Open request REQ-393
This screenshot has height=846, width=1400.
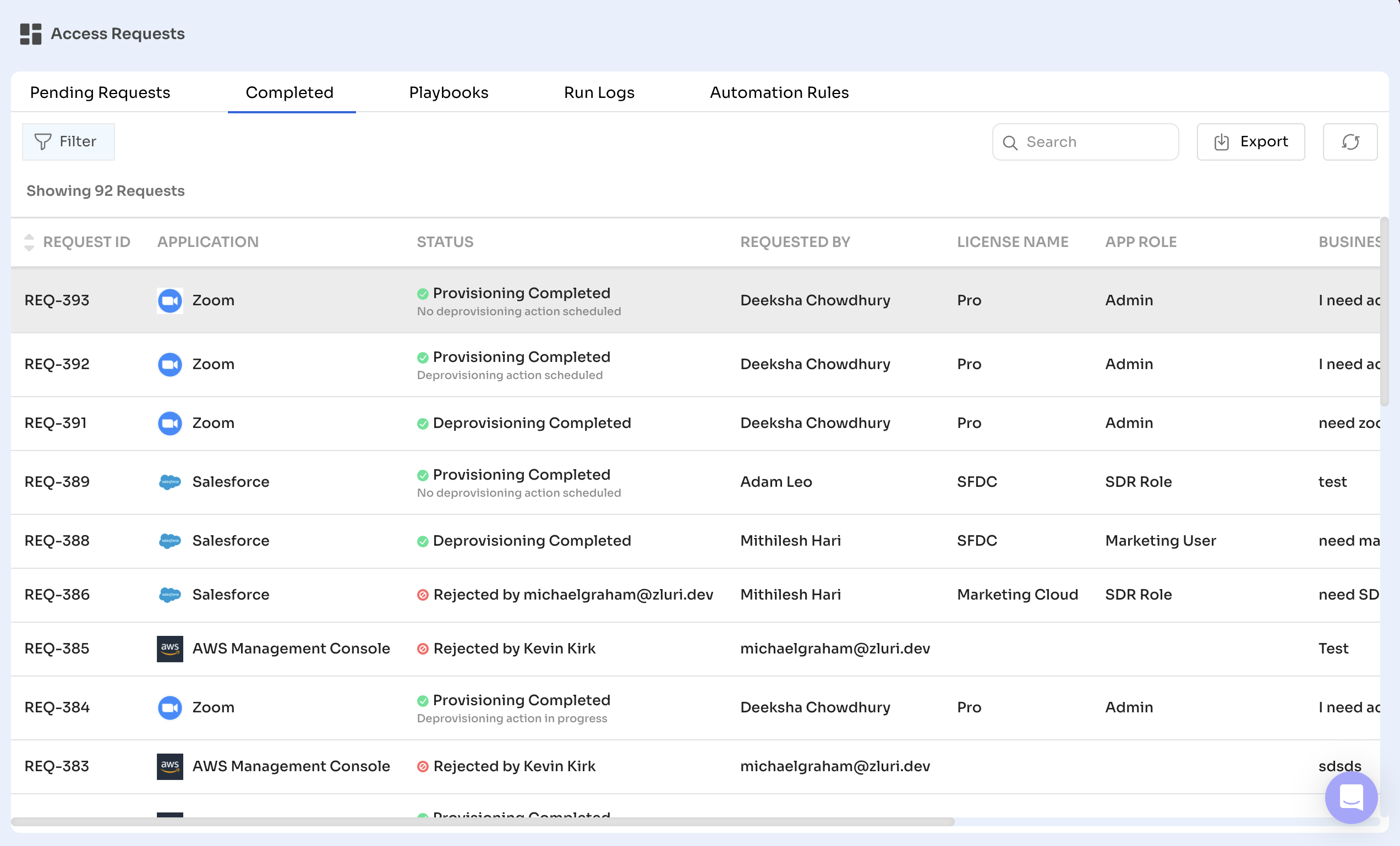(57, 300)
